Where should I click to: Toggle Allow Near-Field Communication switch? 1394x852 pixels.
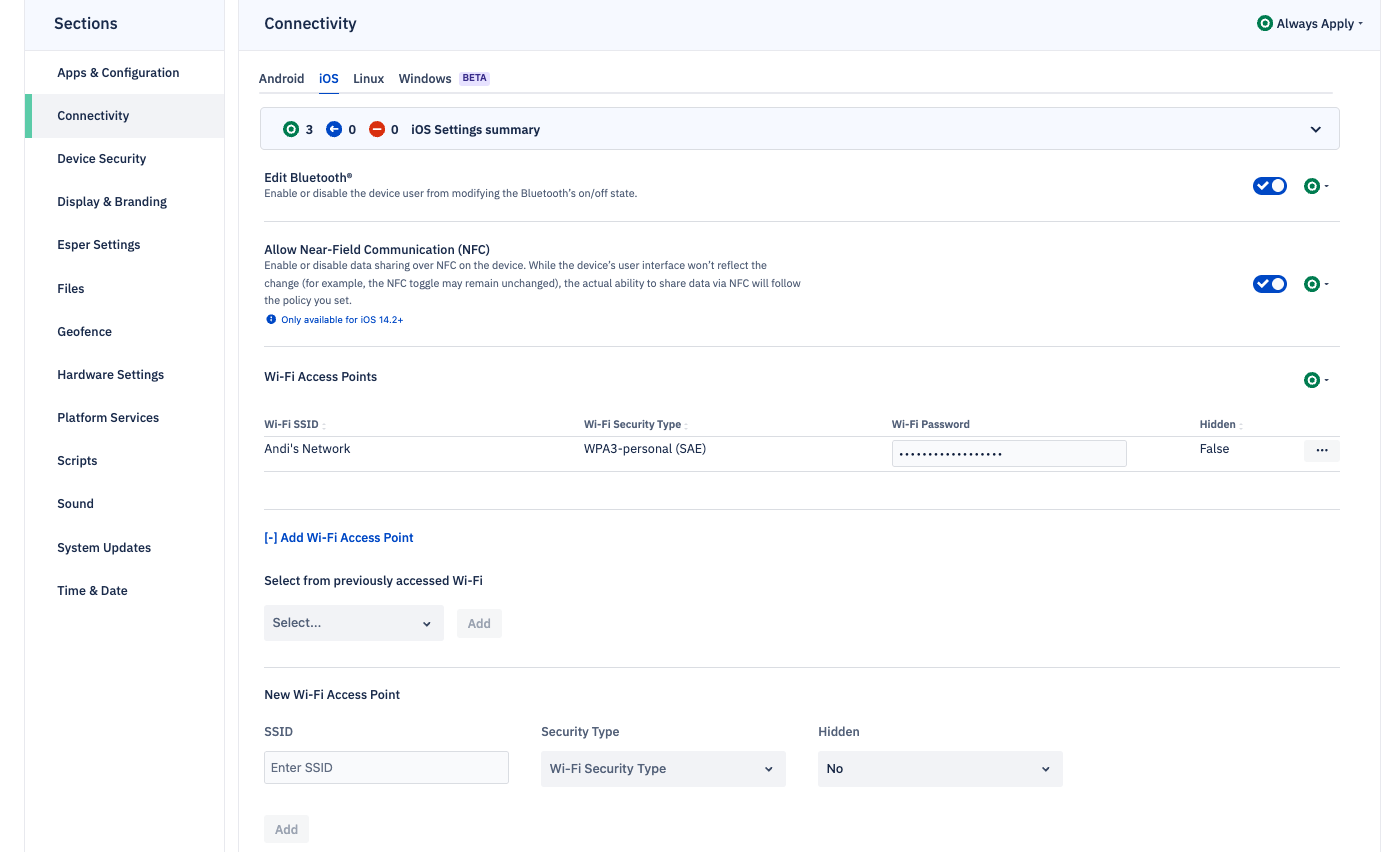(x=1269, y=284)
